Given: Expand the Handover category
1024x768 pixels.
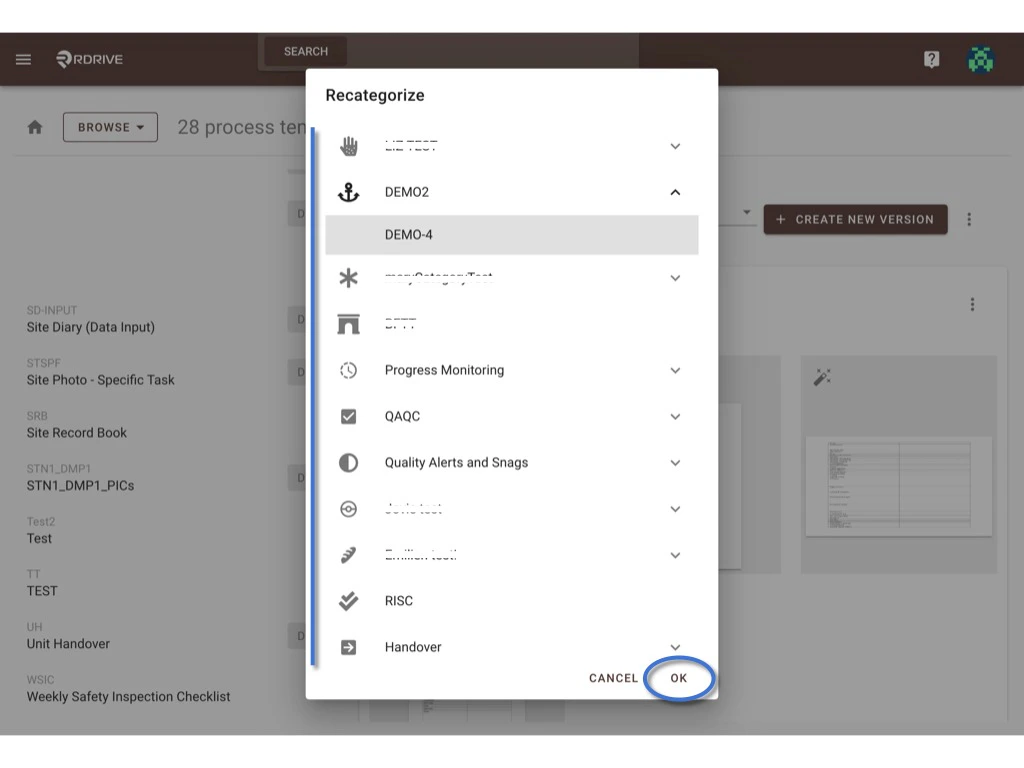Looking at the screenshot, I should (x=675, y=647).
